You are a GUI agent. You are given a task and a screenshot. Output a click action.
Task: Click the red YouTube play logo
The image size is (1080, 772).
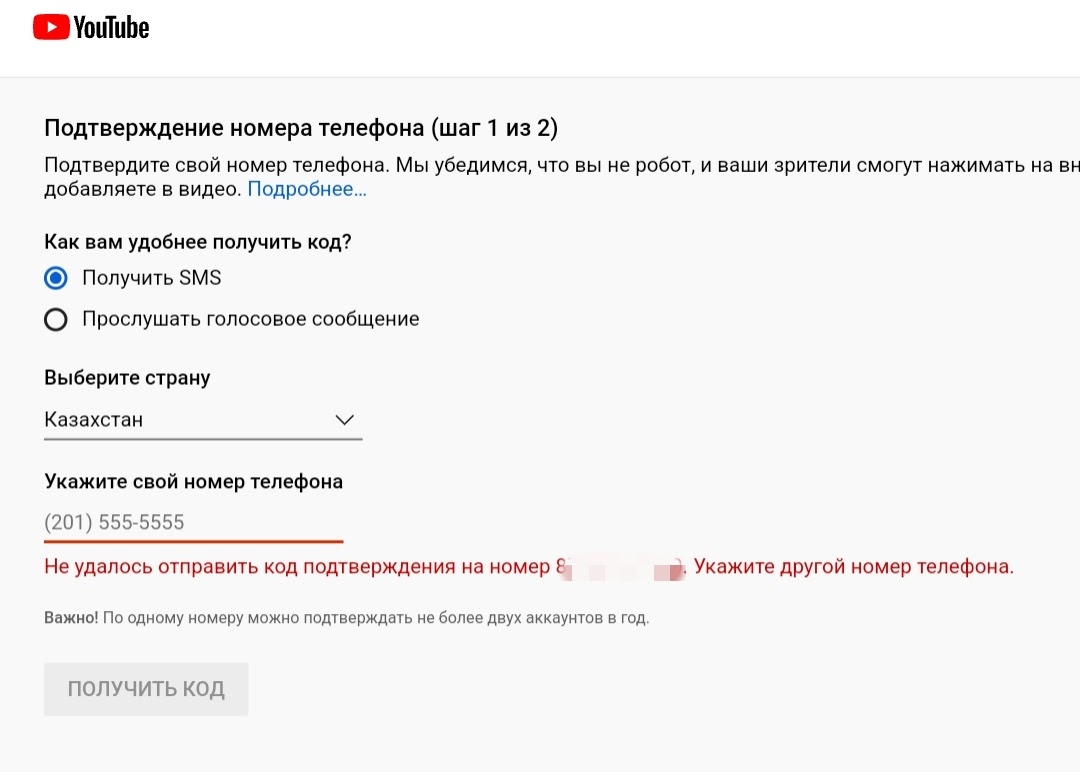click(x=51, y=27)
